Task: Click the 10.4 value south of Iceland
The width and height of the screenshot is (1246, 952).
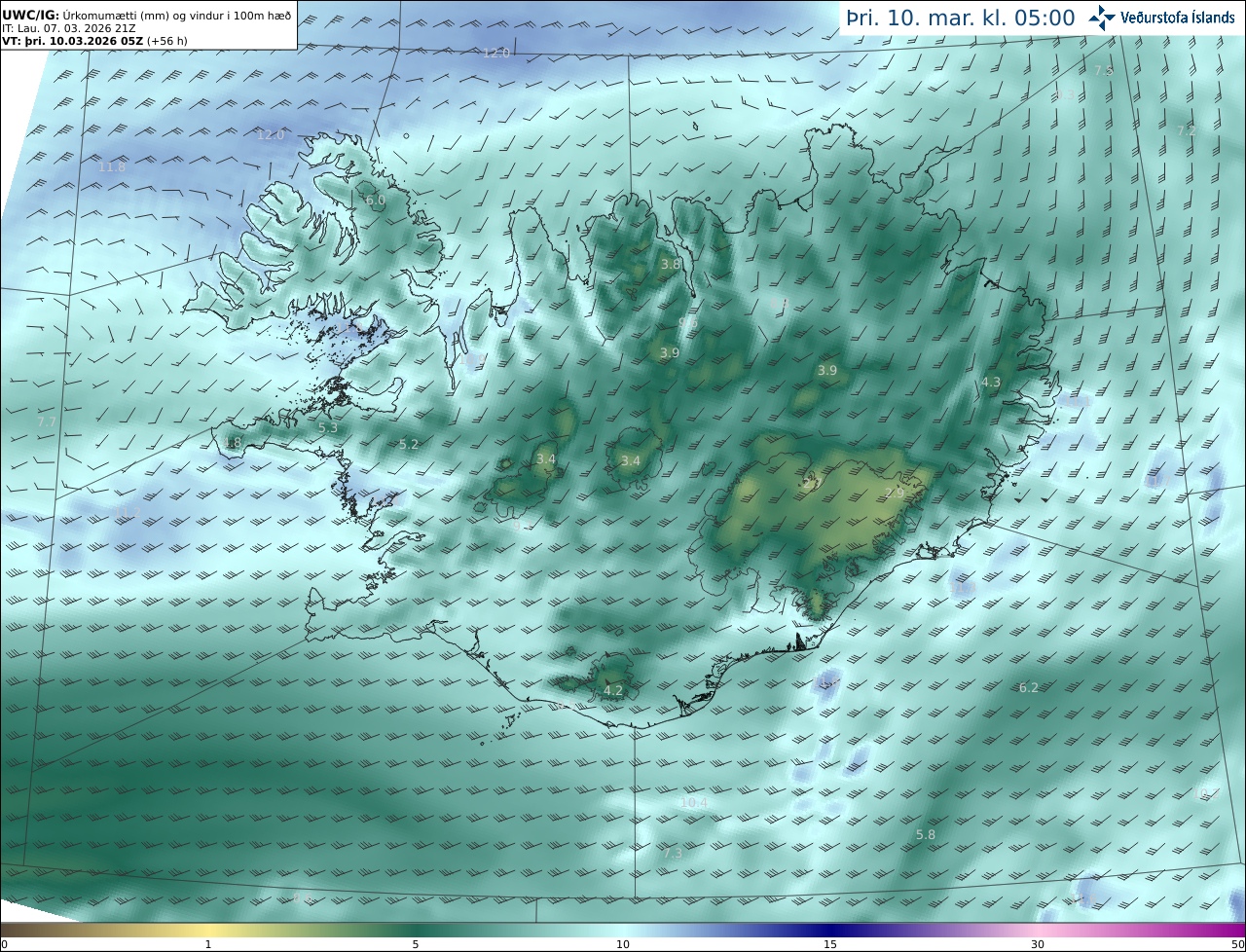Action: coord(694,803)
